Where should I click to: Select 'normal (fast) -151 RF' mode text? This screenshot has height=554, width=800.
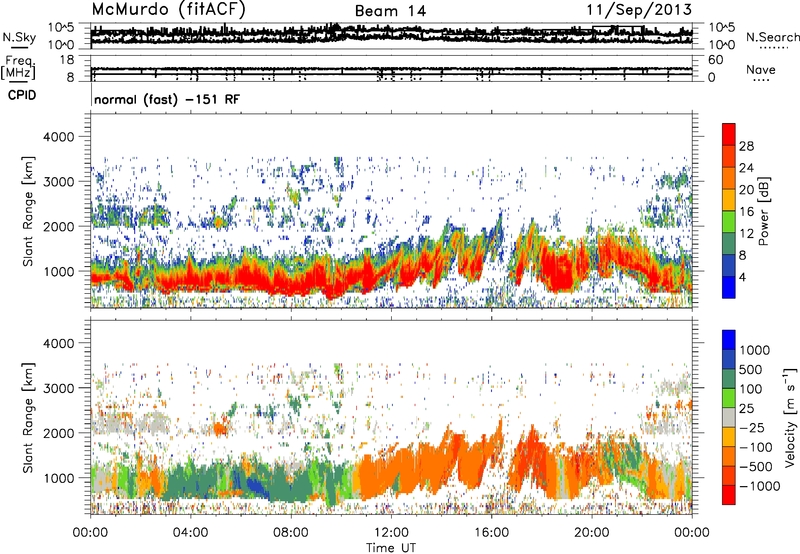[x=167, y=99]
